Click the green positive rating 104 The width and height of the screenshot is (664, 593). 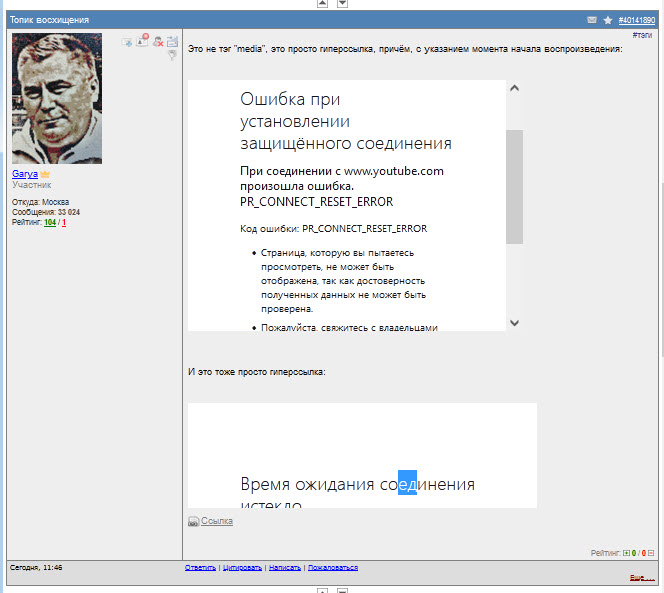[x=50, y=222]
